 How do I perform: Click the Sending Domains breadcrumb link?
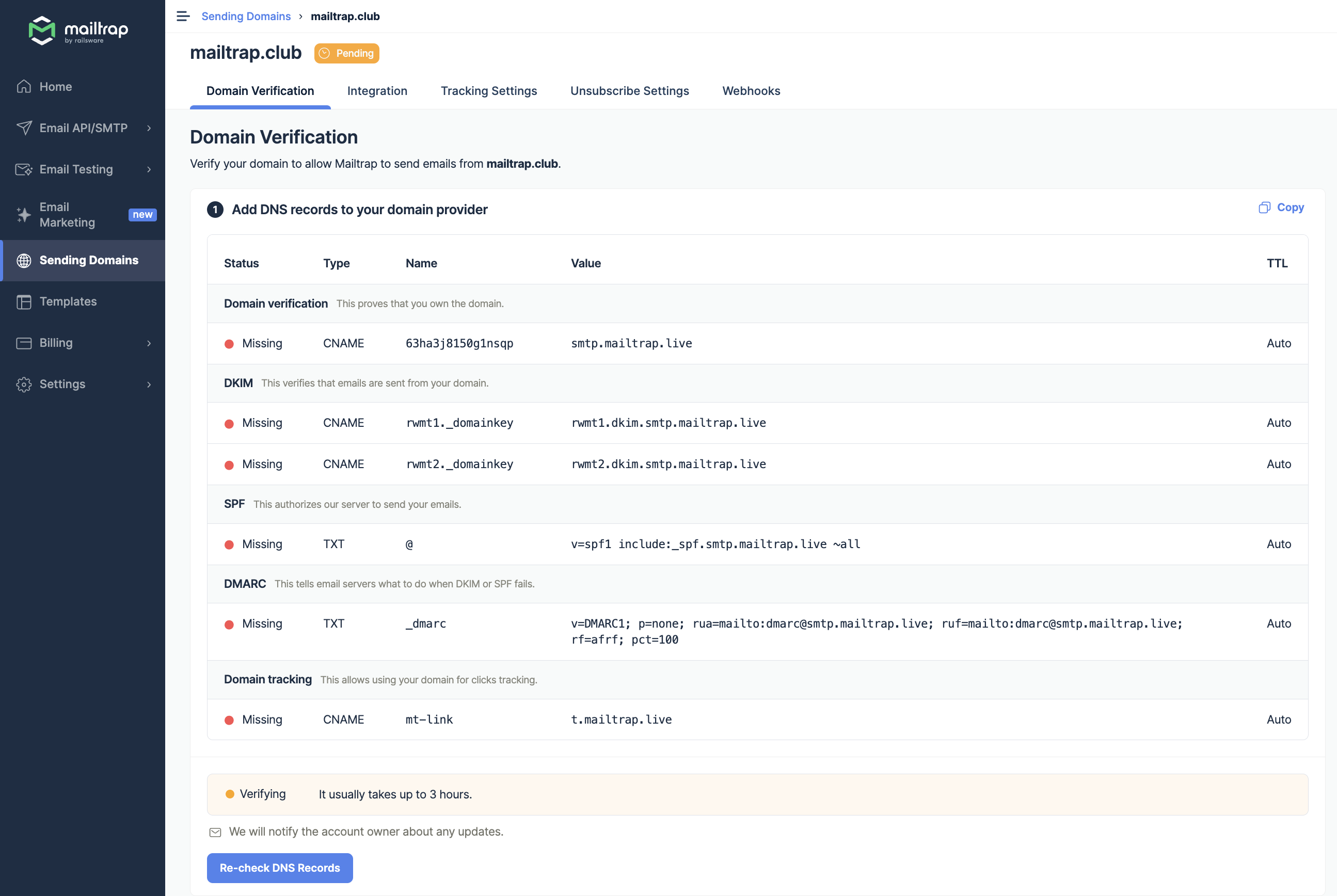(246, 16)
